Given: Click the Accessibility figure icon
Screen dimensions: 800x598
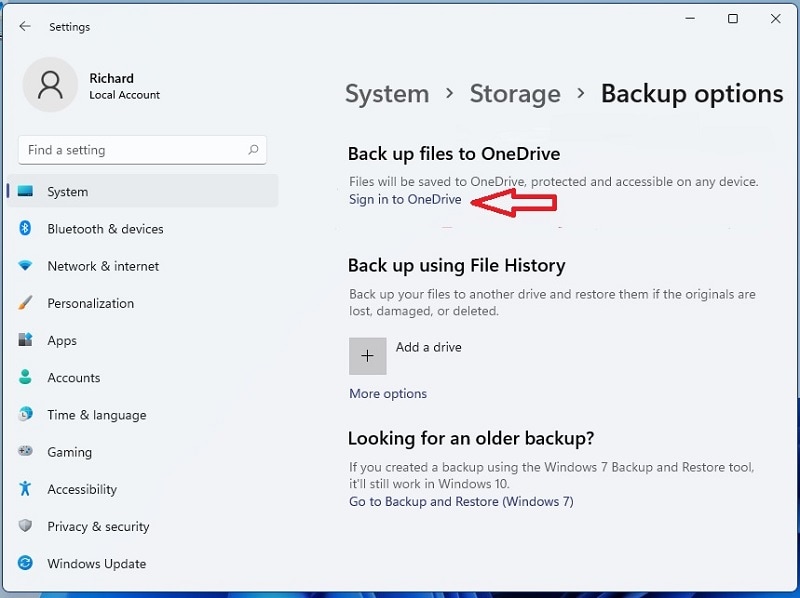Looking at the screenshot, I should coord(26,489).
